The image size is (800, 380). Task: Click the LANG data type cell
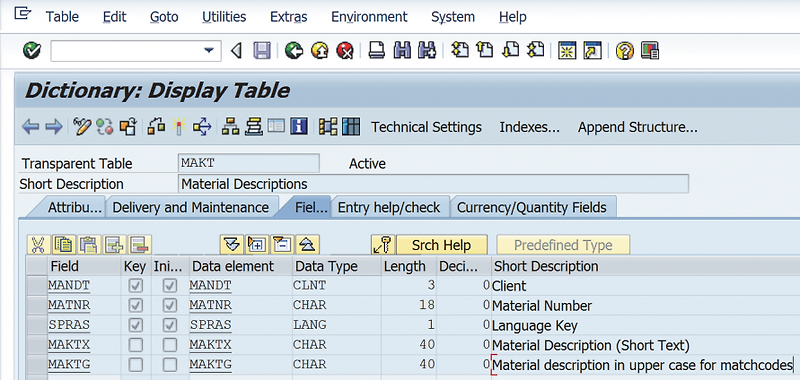pyautogui.click(x=337, y=325)
